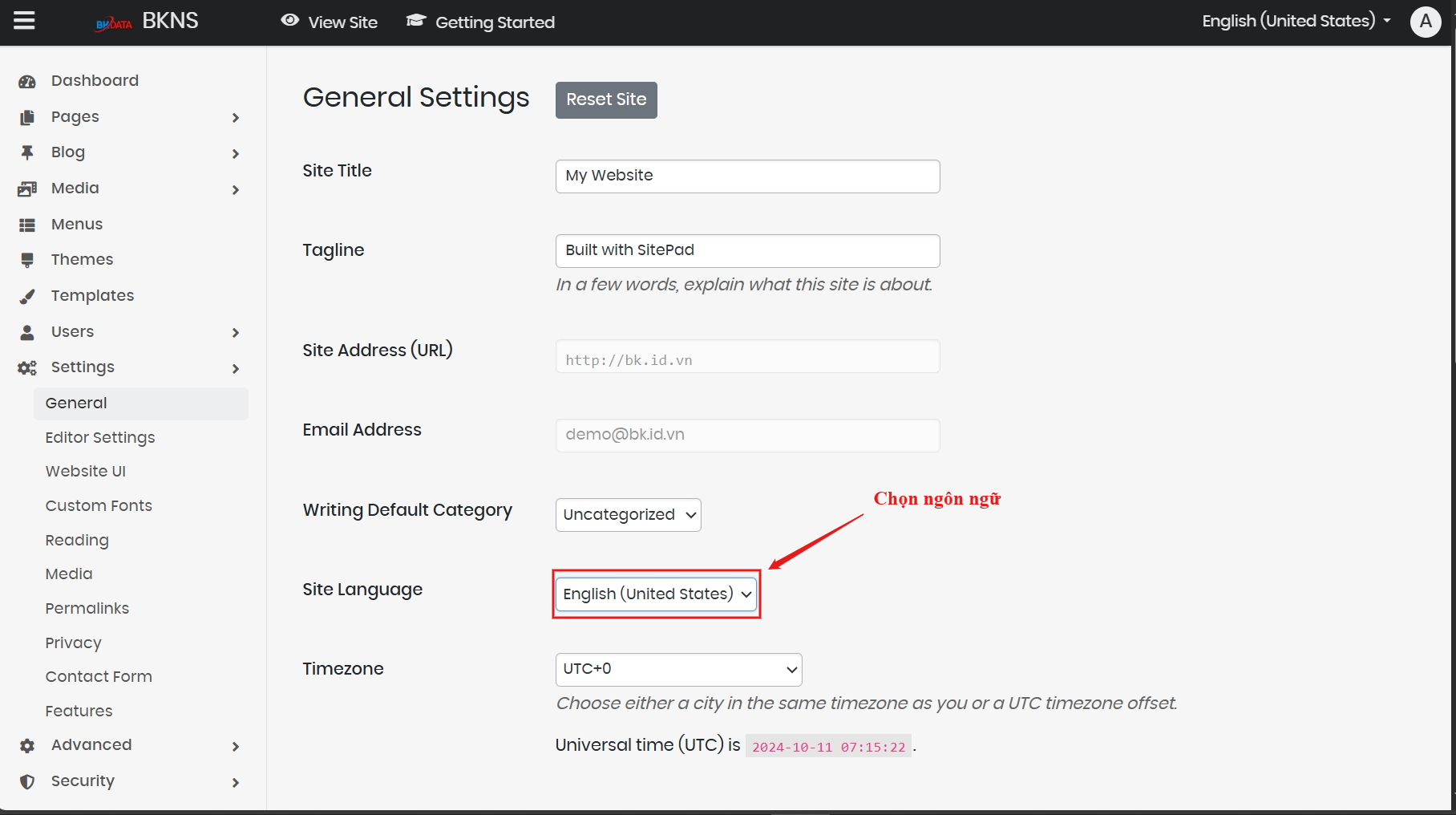Open Privacy submenu item
This screenshot has width=1456, height=815.
point(74,643)
